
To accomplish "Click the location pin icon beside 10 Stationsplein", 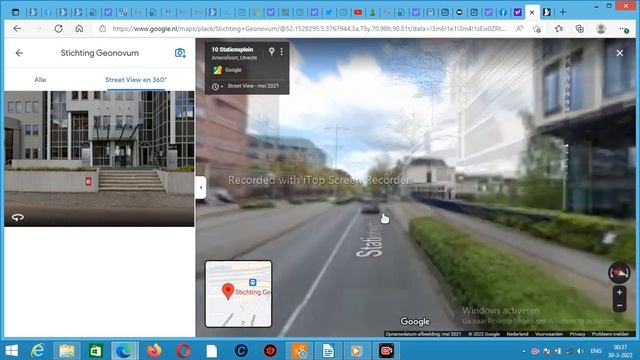I will pos(271,51).
